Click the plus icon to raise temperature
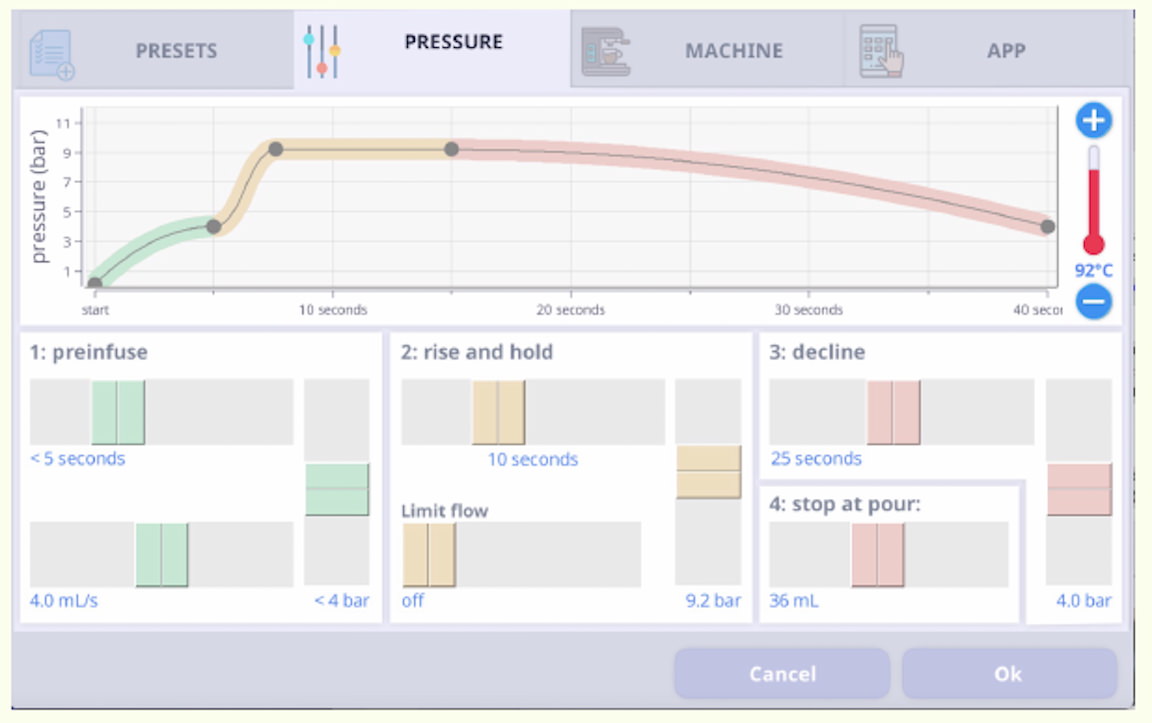Image resolution: width=1152 pixels, height=723 pixels. [x=1093, y=121]
